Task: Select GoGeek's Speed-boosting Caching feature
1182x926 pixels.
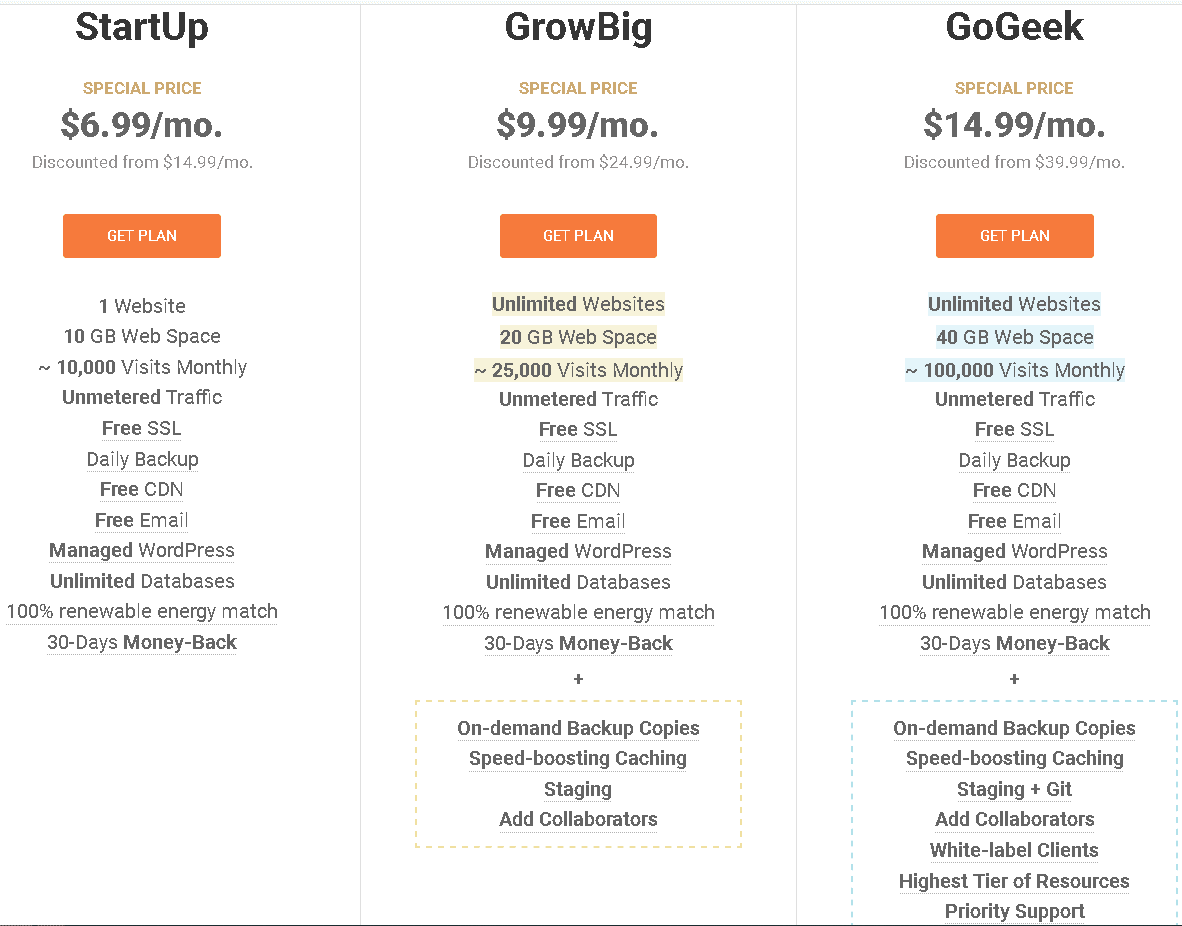Action: [1015, 759]
